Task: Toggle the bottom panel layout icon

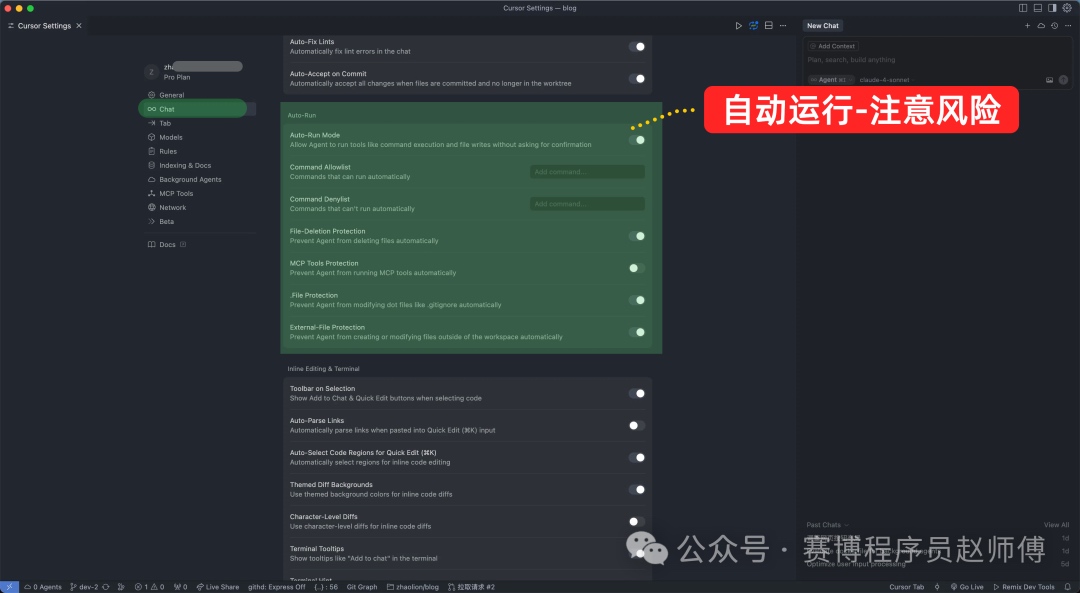Action: tap(1037, 8)
